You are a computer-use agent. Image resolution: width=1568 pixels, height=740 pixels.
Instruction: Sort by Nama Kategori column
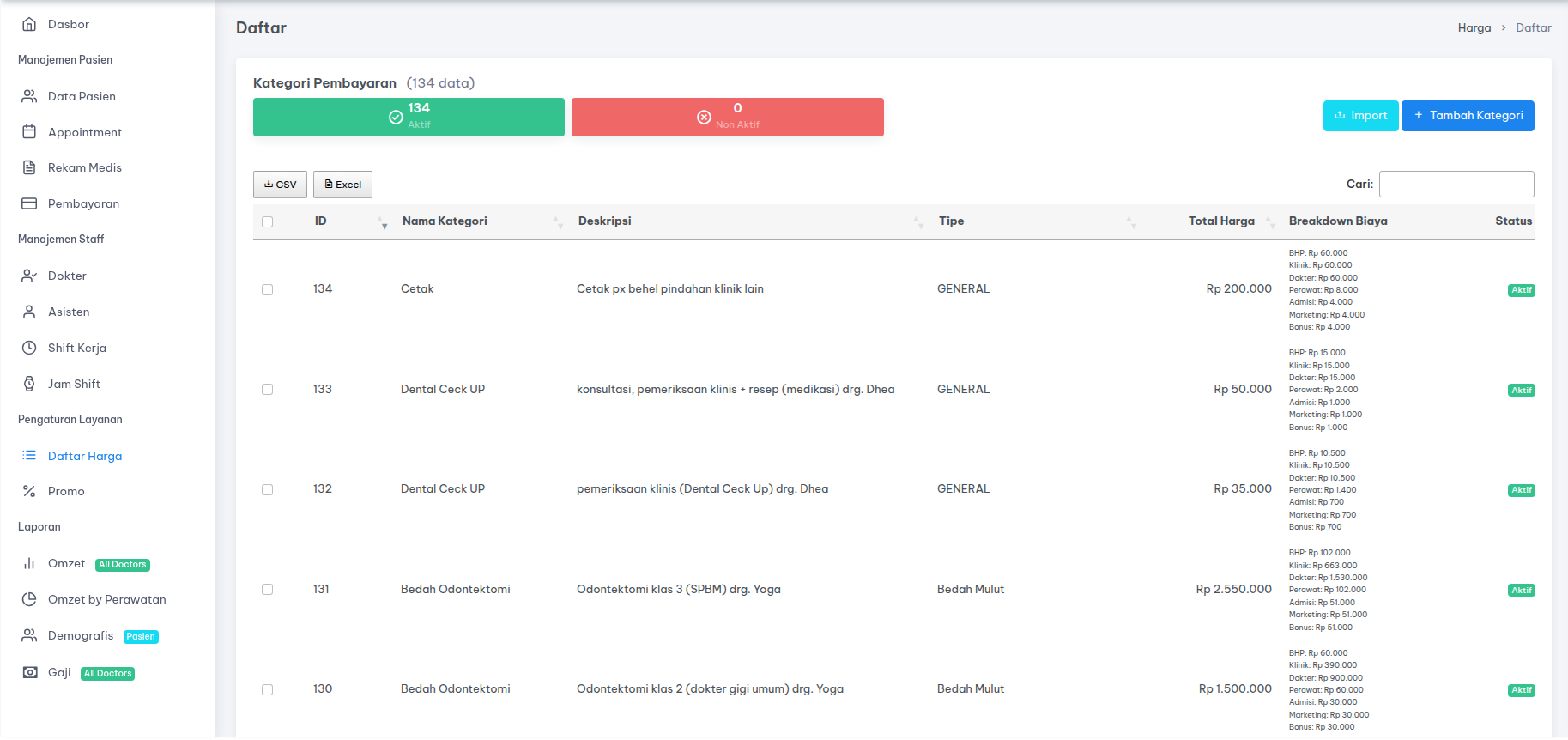coord(557,221)
